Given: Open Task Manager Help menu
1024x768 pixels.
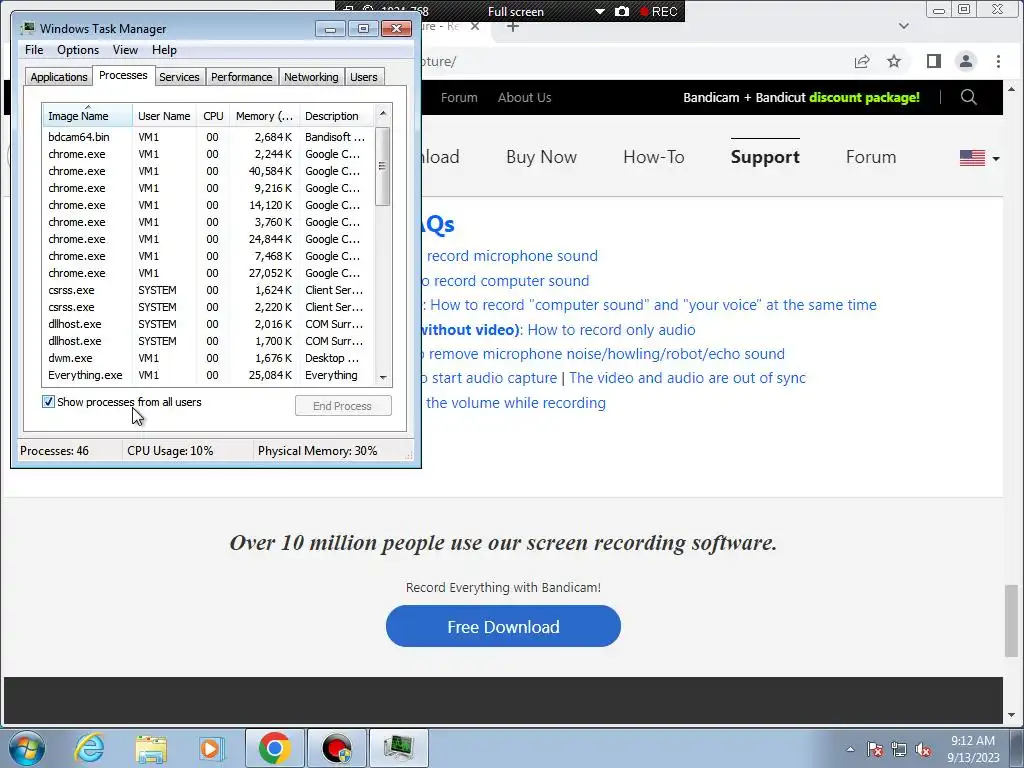Looking at the screenshot, I should point(164,50).
